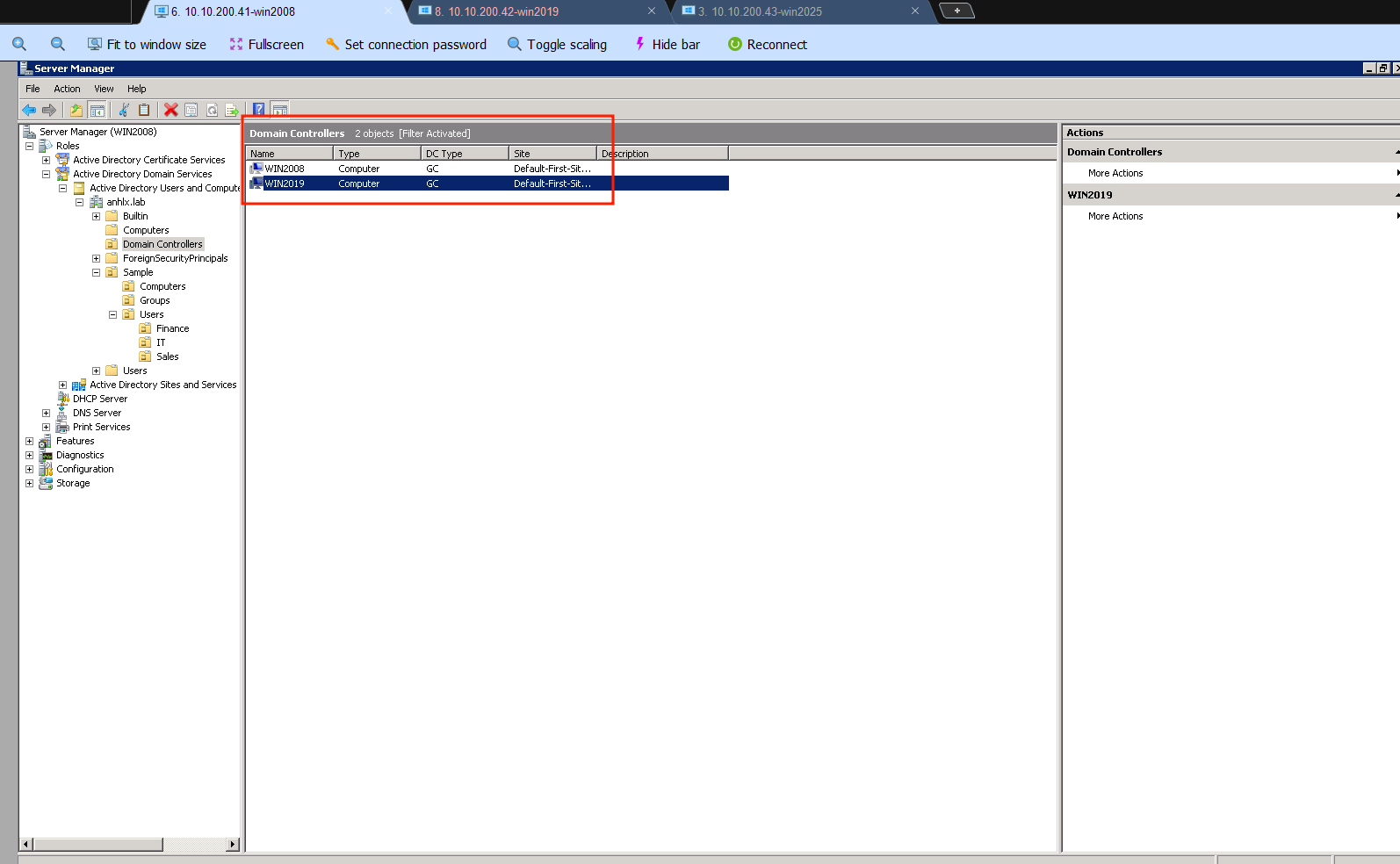This screenshot has width=1400, height=864.
Task: Collapse Active Directory Users and Computers node
Action: click(62, 188)
